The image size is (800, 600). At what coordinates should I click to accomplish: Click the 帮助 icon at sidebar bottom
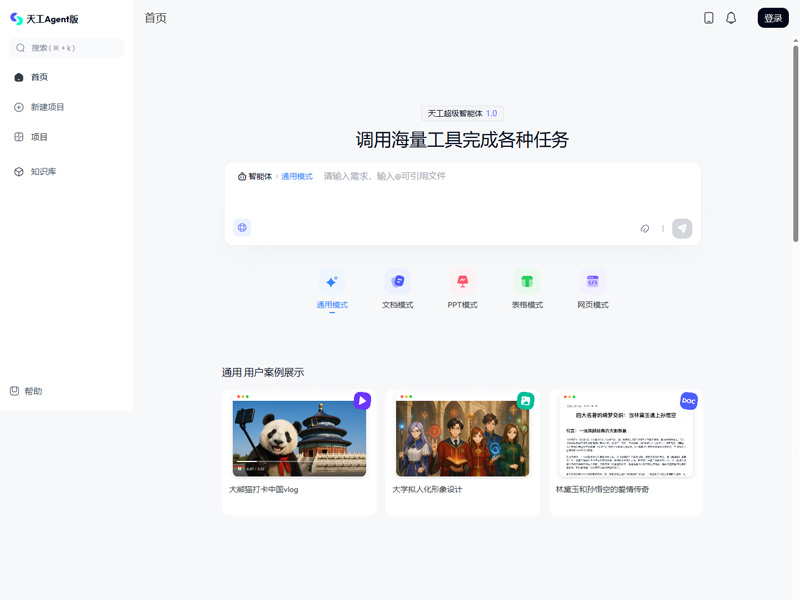coord(13,390)
